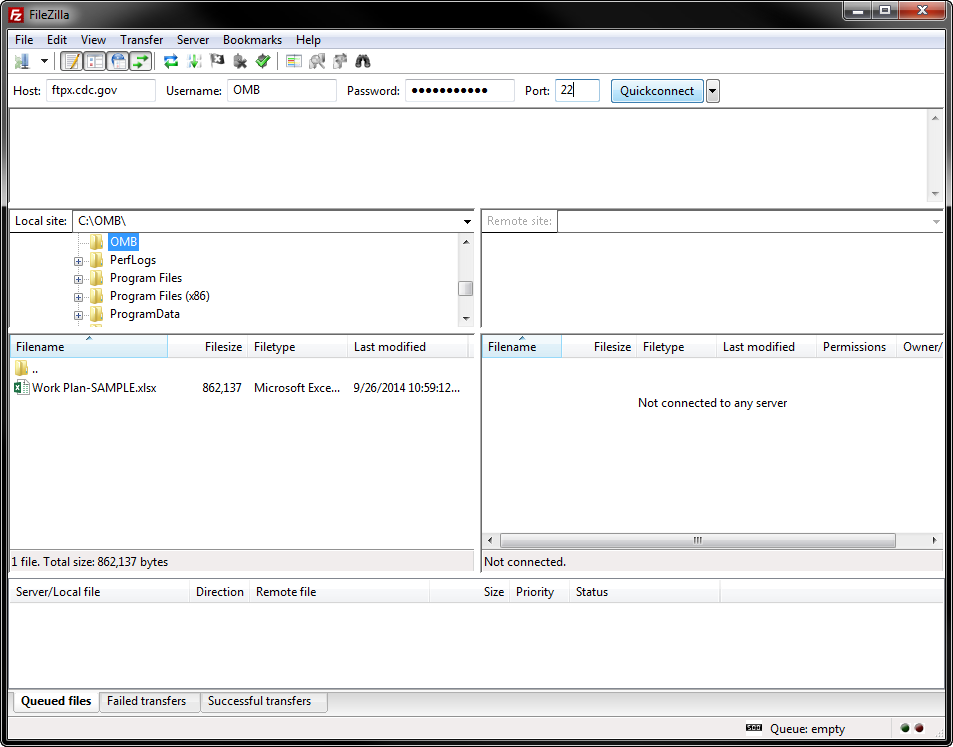Open the Transfer menu

pyautogui.click(x=141, y=40)
